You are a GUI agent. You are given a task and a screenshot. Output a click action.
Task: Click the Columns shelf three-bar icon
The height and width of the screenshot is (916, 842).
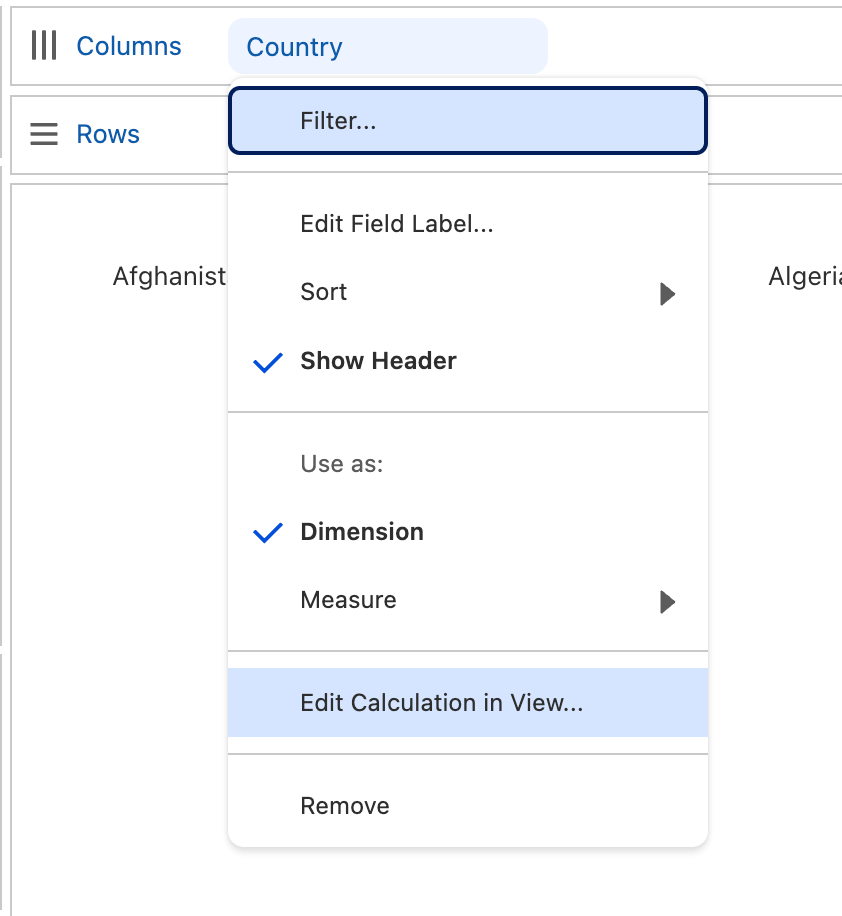tap(43, 46)
